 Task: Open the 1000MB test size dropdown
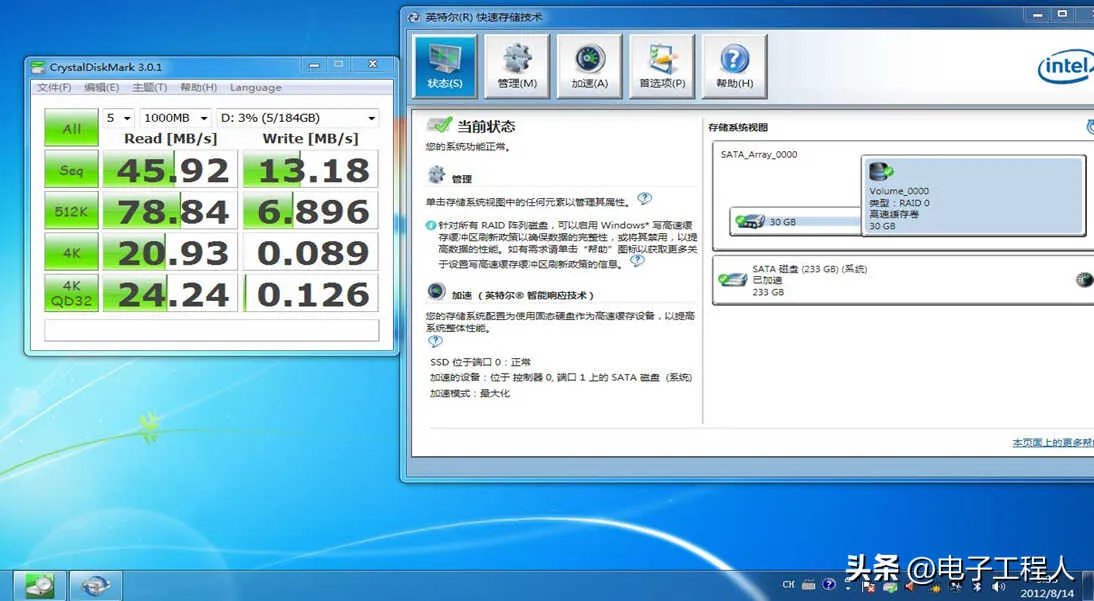(175, 118)
